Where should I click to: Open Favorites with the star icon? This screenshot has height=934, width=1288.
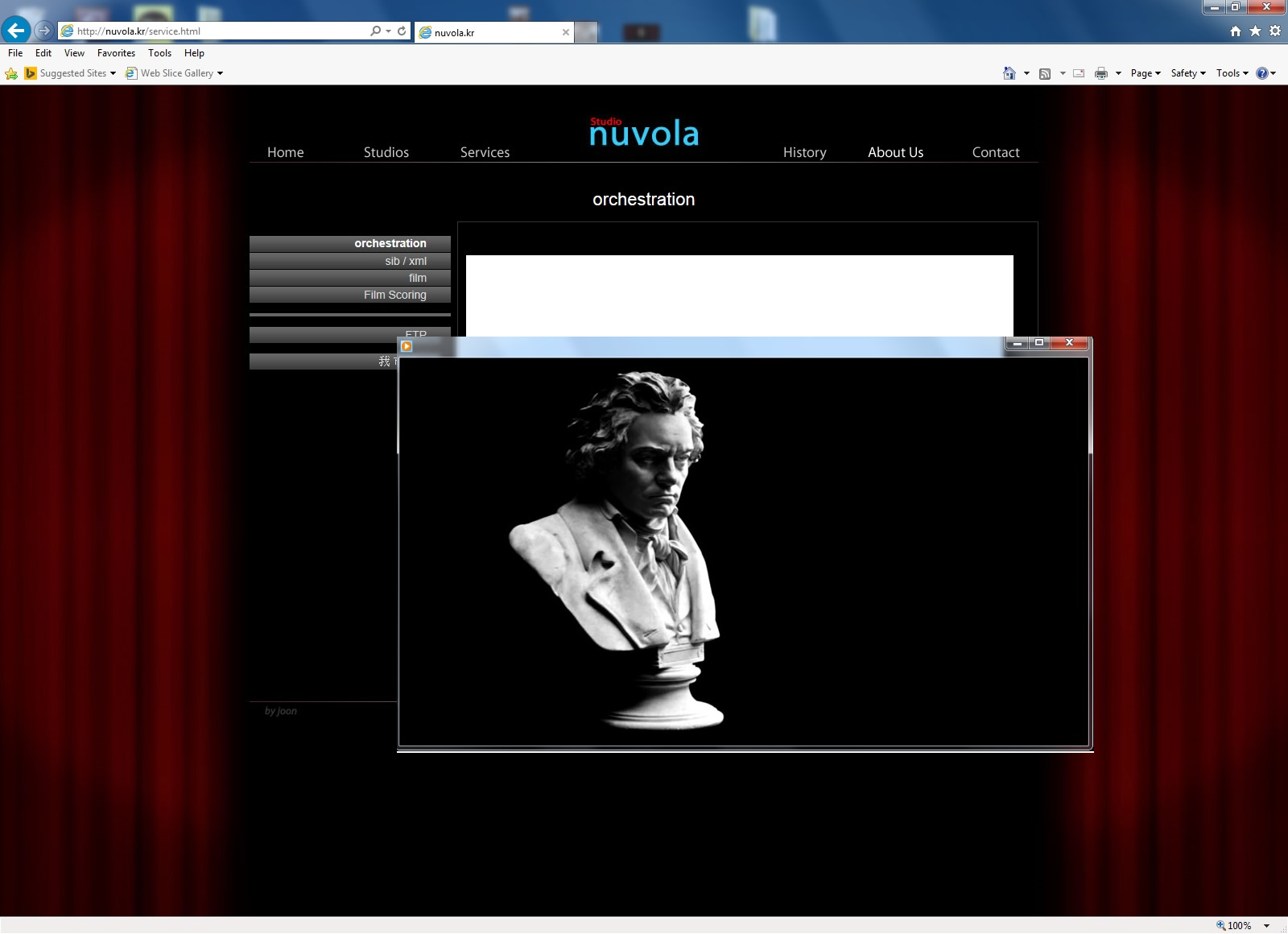click(1255, 31)
